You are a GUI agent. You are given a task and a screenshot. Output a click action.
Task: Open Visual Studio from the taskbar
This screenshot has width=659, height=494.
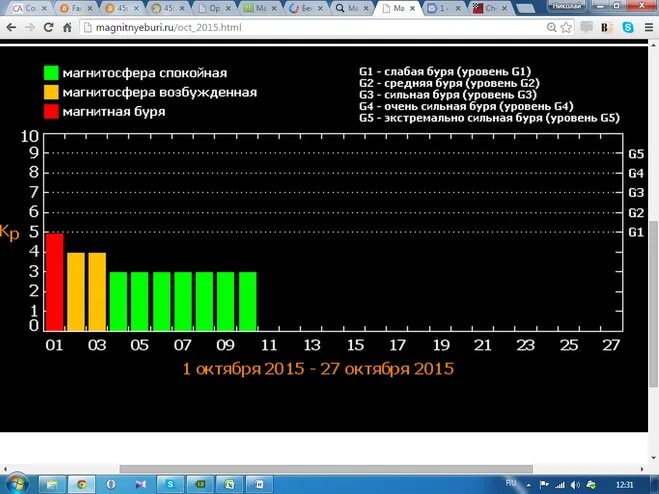tap(140, 485)
